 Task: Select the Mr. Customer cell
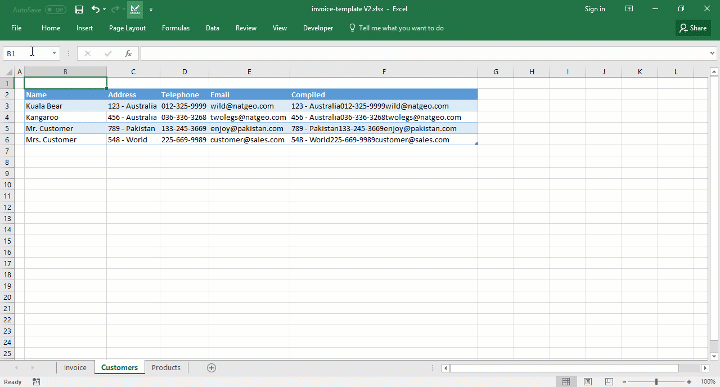(65, 129)
